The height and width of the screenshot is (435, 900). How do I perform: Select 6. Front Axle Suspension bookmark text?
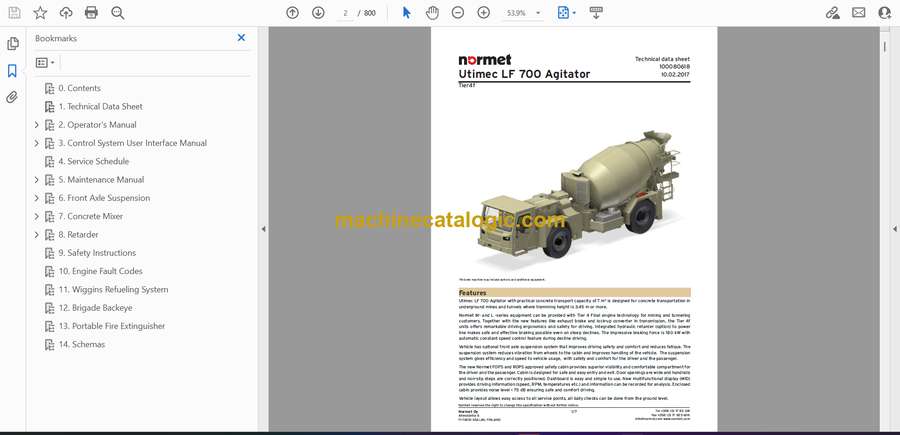pyautogui.click(x=104, y=198)
